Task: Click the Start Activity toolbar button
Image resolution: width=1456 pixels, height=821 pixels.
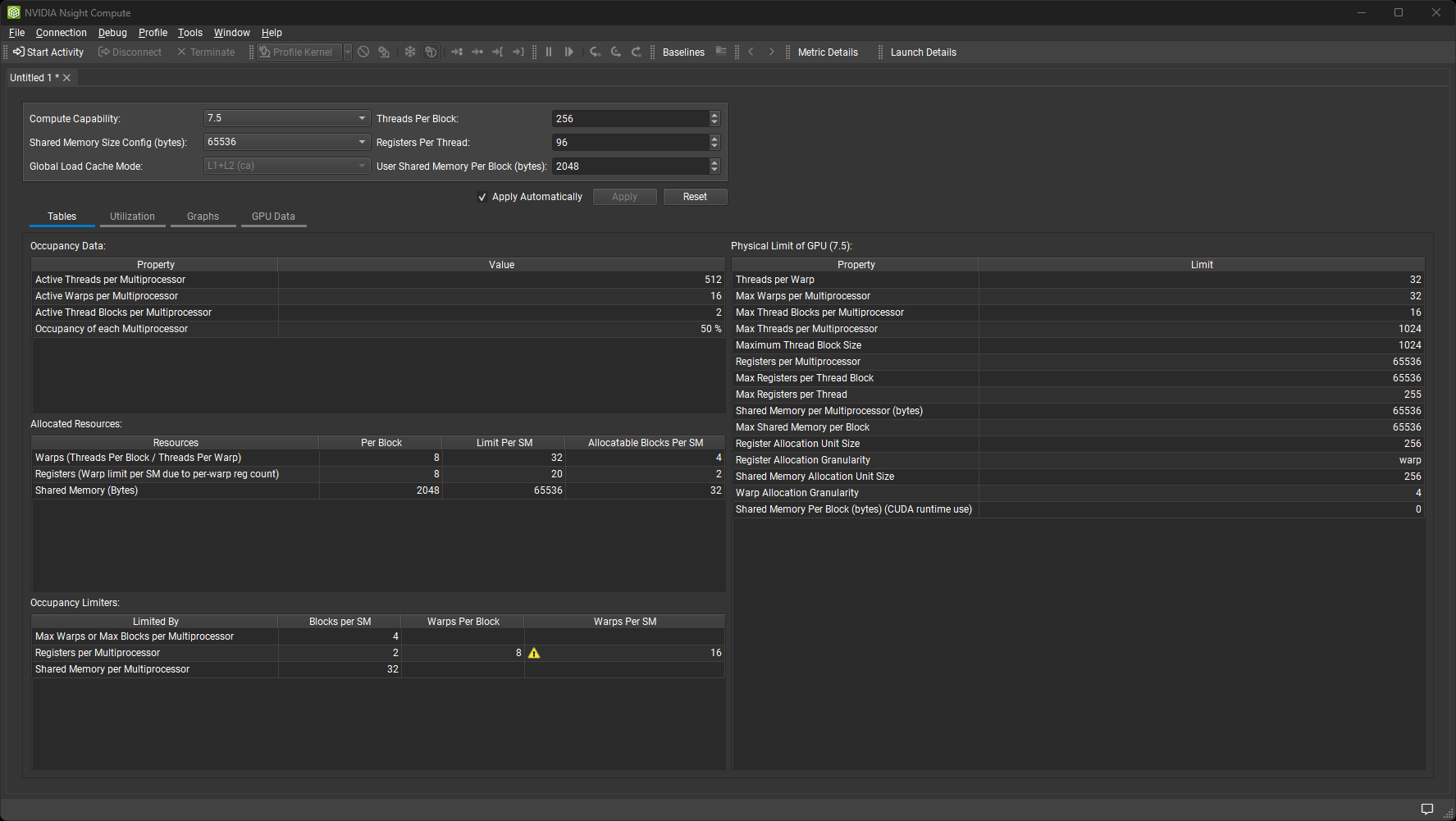Action: click(x=48, y=52)
